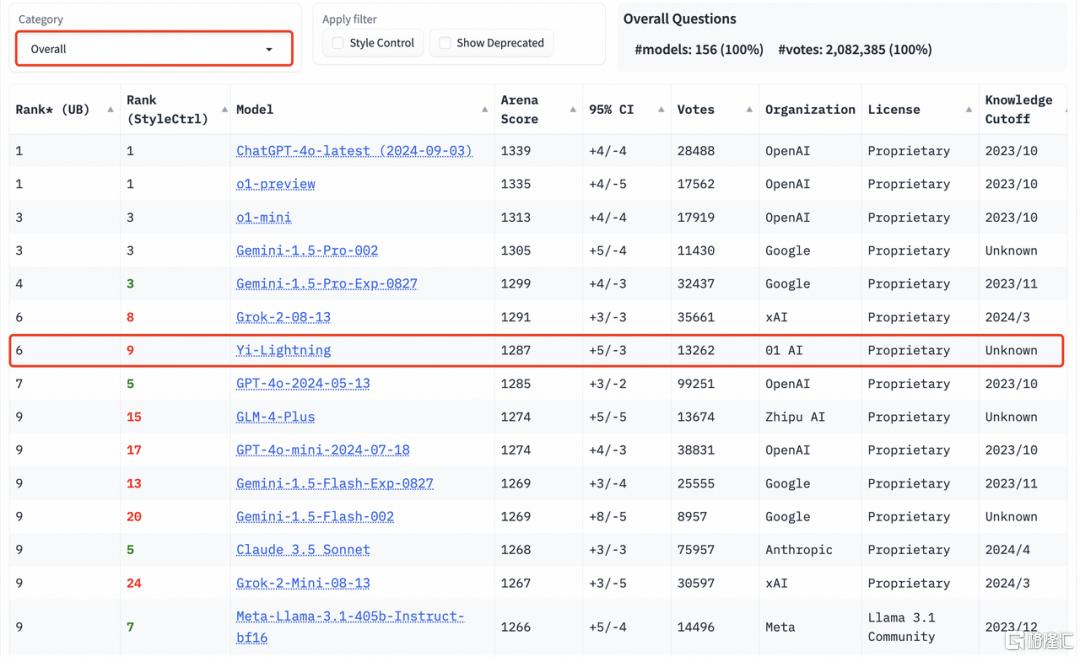Tick the Show Deprecated checkbox
Screen dimensions: 1080x657
pyautogui.click(x=445, y=43)
